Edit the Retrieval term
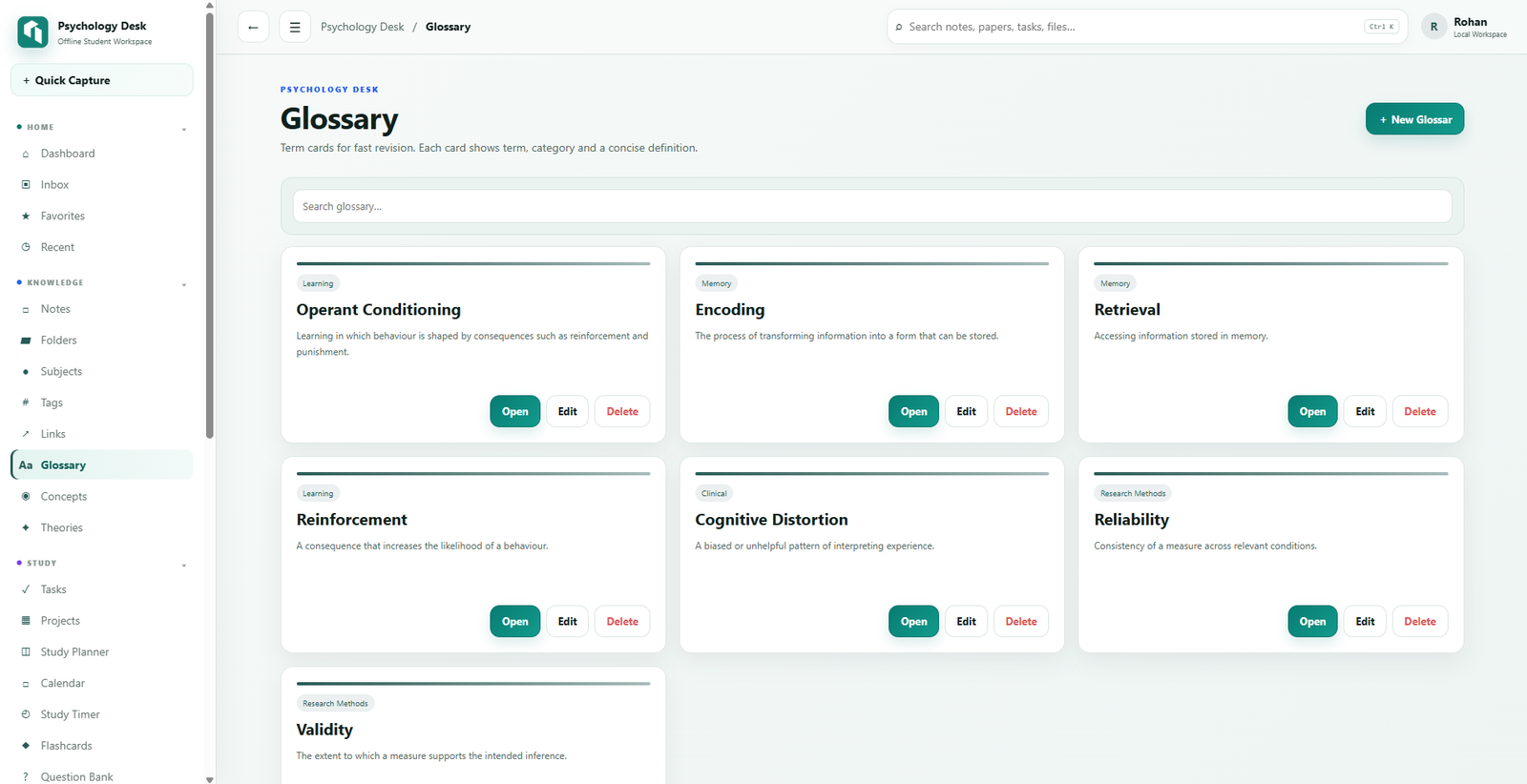Image resolution: width=1527 pixels, height=784 pixels. (1365, 411)
